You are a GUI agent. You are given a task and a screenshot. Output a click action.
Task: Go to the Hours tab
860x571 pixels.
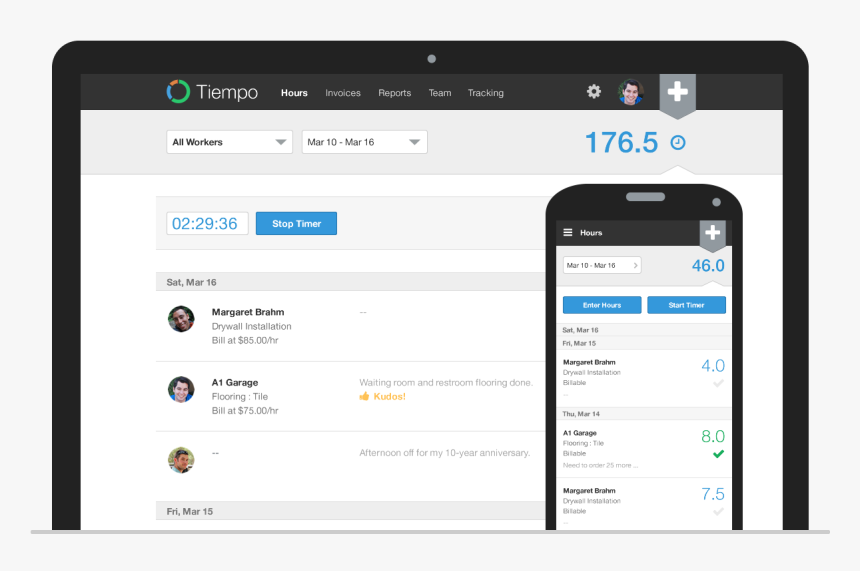coord(294,93)
